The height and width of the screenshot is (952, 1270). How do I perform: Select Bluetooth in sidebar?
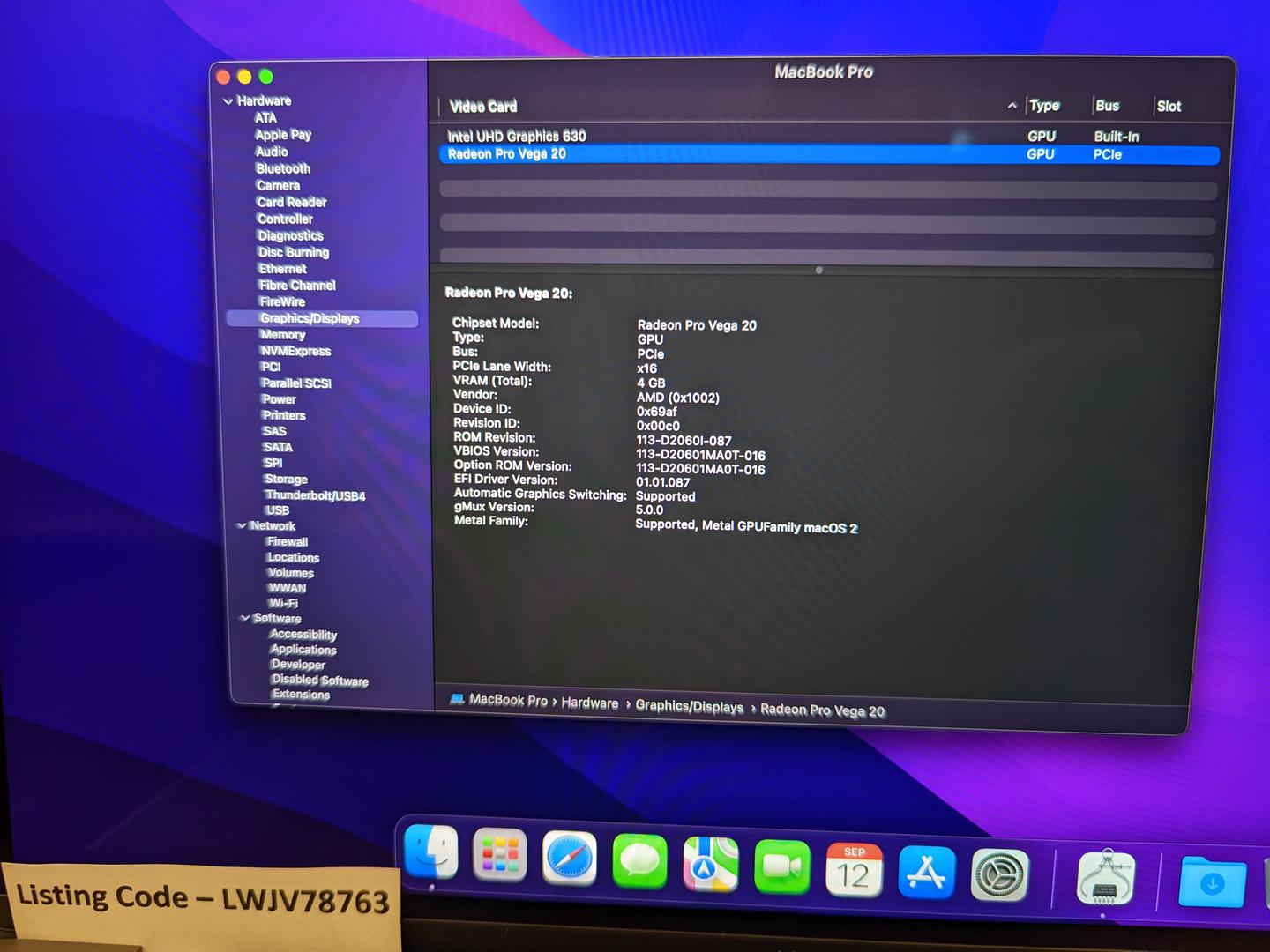pos(283,168)
